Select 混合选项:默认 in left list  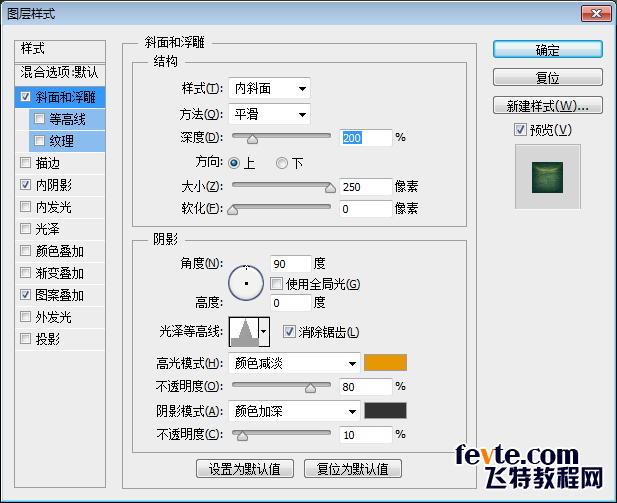[60, 74]
